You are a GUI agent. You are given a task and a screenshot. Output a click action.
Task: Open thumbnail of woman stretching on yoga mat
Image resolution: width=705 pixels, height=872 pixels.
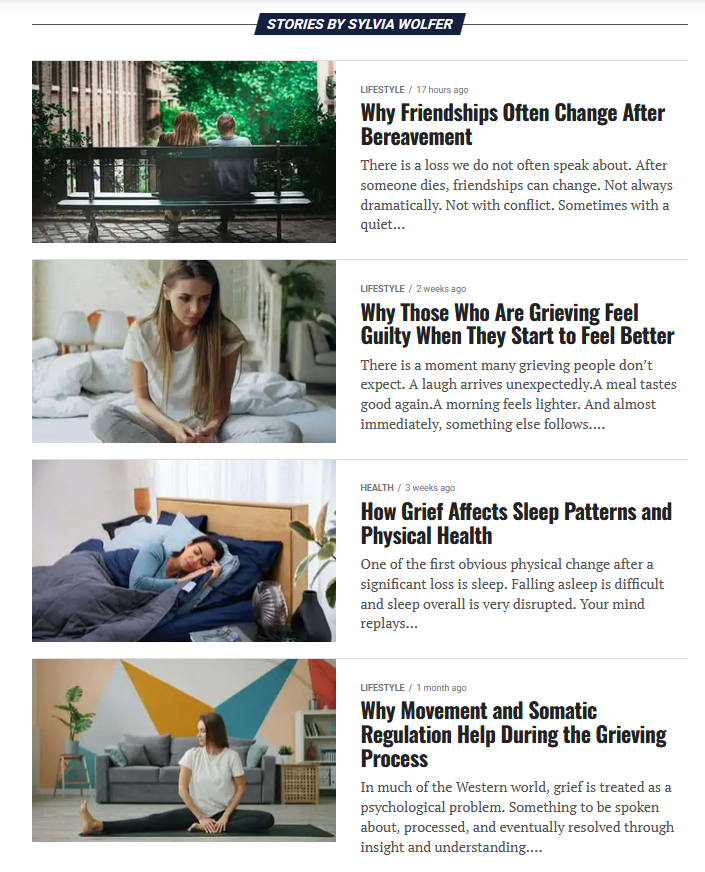coord(183,750)
